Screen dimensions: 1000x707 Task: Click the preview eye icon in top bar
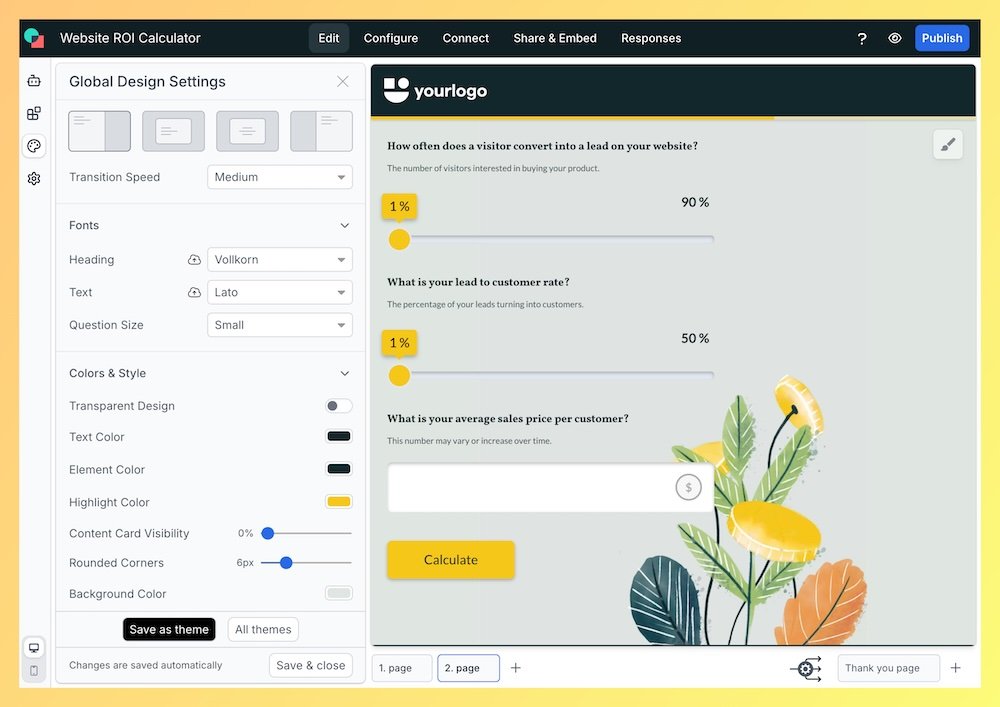pos(895,38)
